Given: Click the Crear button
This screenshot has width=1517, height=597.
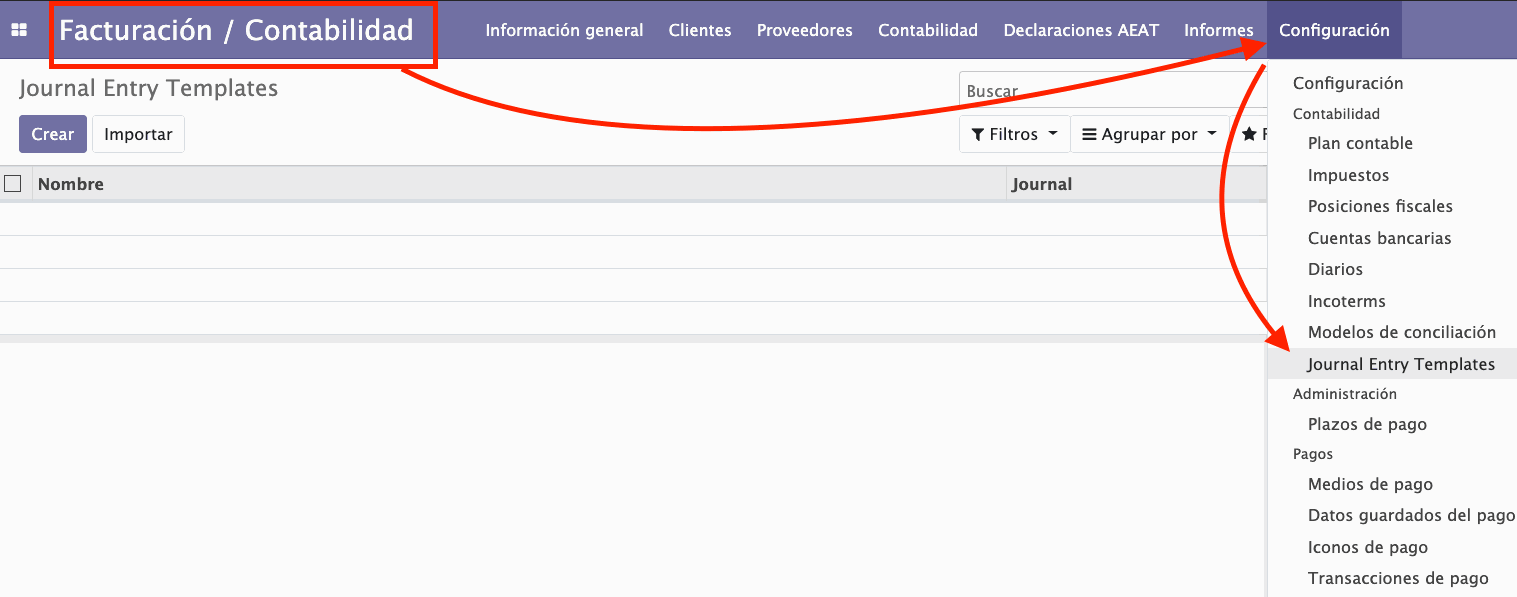Looking at the screenshot, I should pos(53,134).
